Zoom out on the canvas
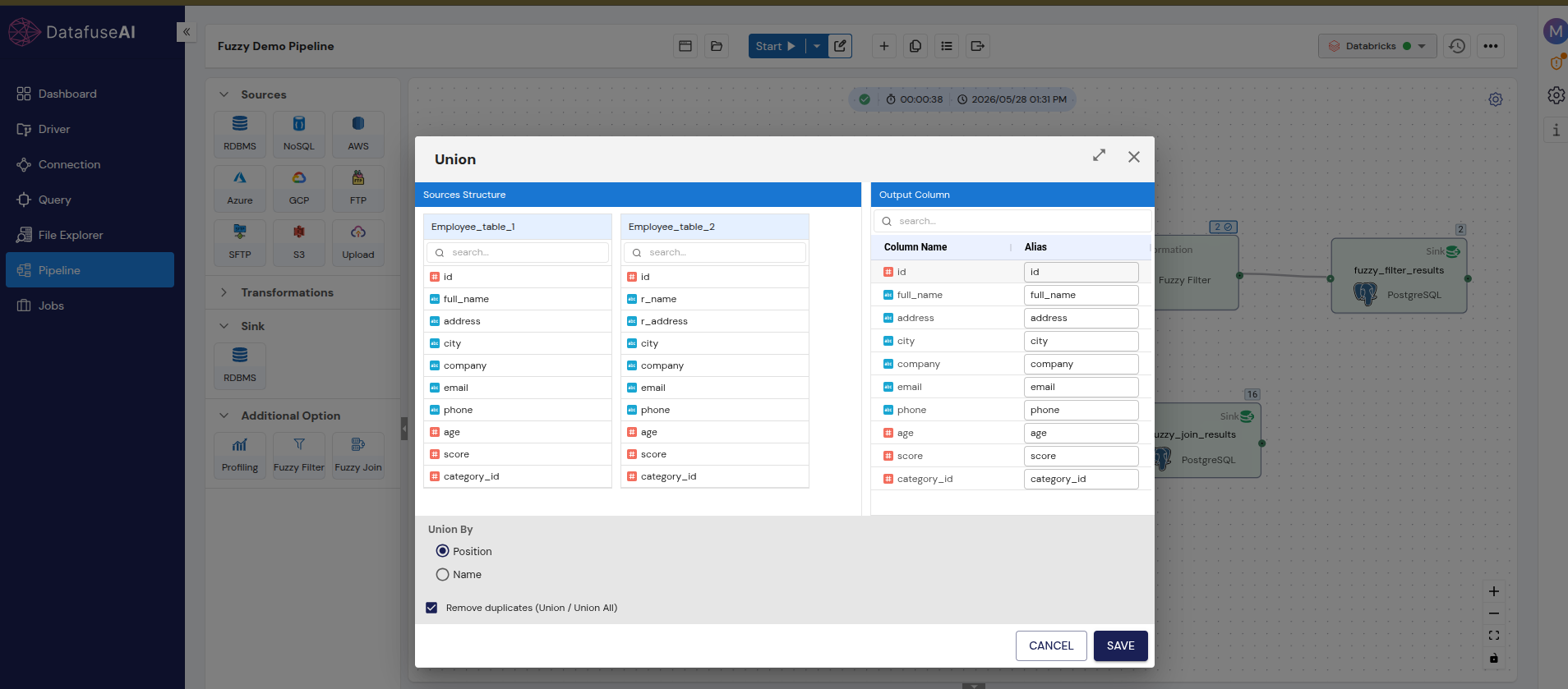Viewport: 1568px width, 689px height. point(1494,613)
